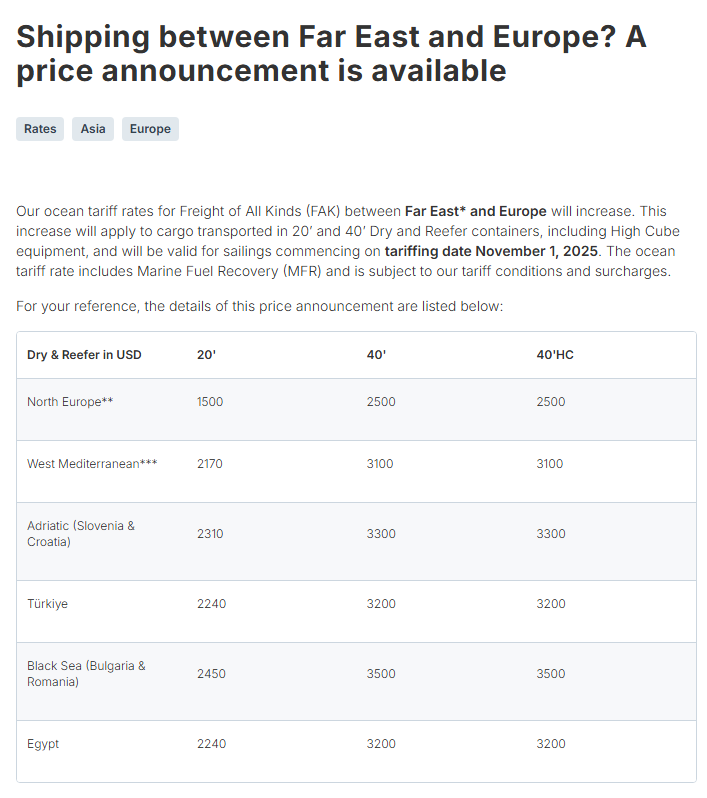Select the Adriatic (Slovenia & Croatia) row label
Image resolution: width=707 pixels, height=798 pixels.
point(81,533)
